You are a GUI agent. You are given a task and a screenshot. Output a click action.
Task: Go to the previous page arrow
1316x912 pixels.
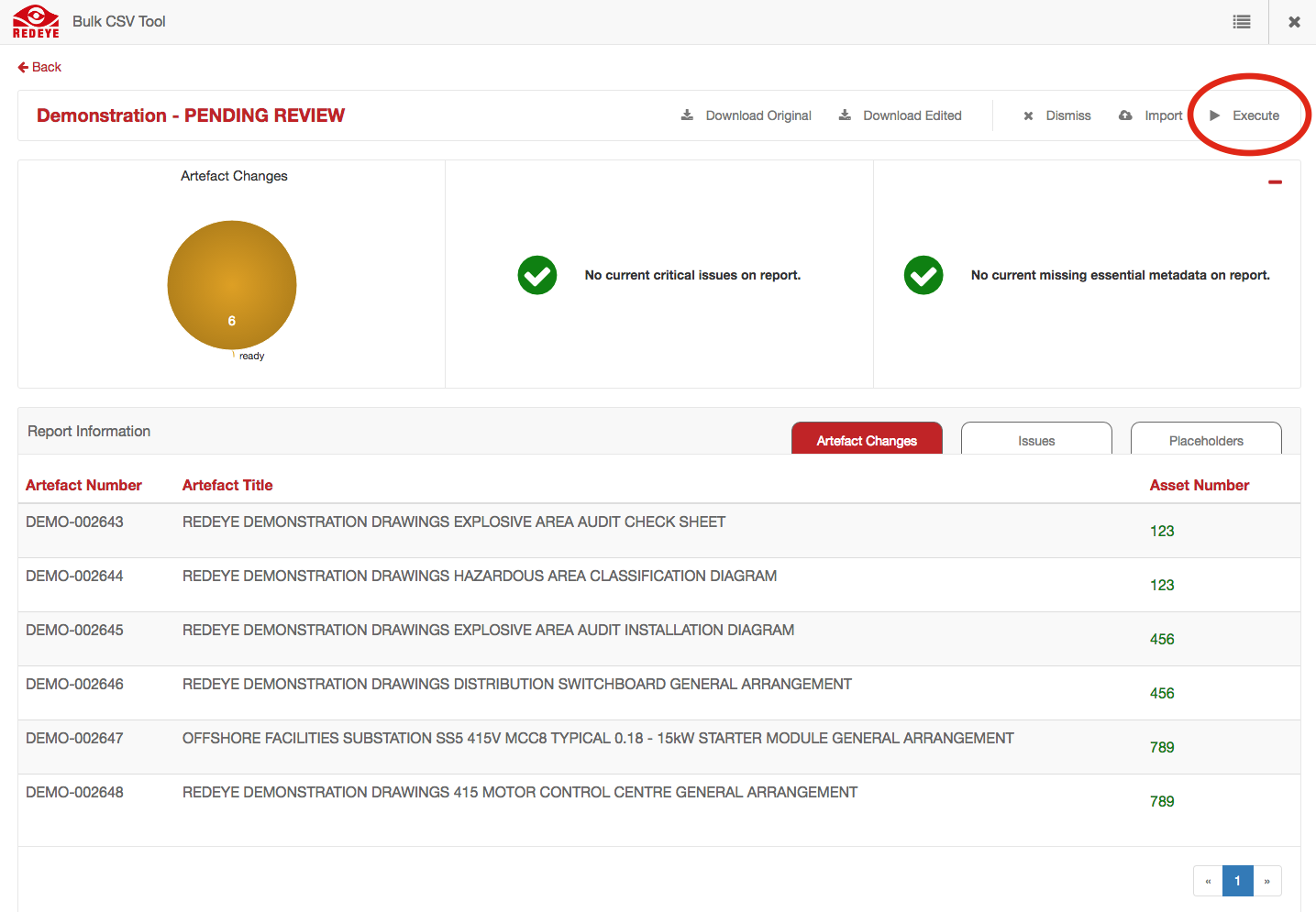[x=1208, y=881]
